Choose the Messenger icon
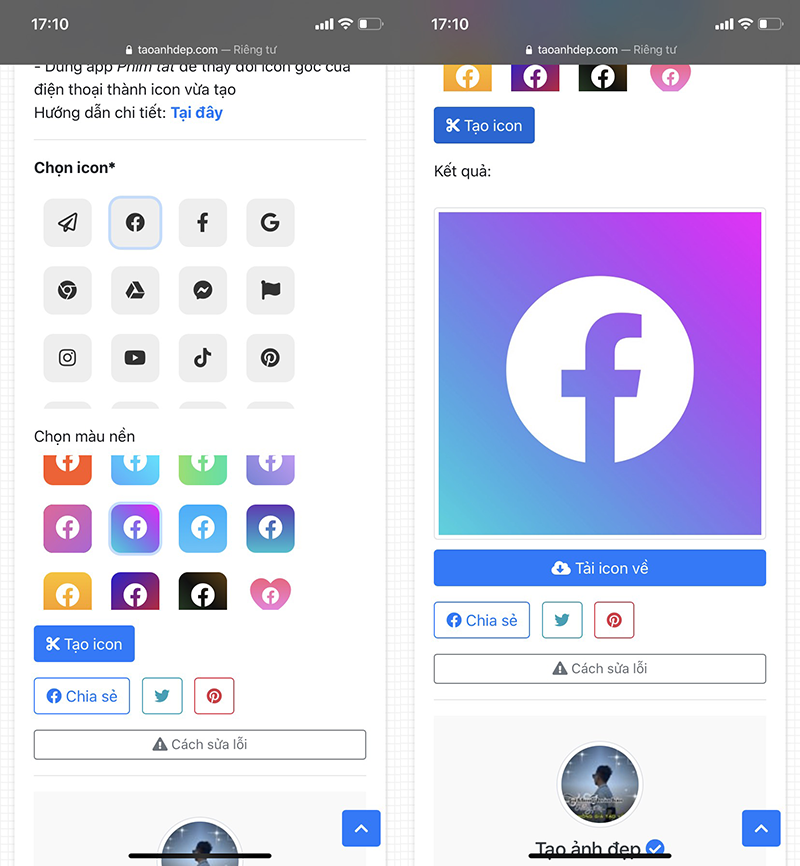This screenshot has width=800, height=866. pyautogui.click(x=203, y=291)
